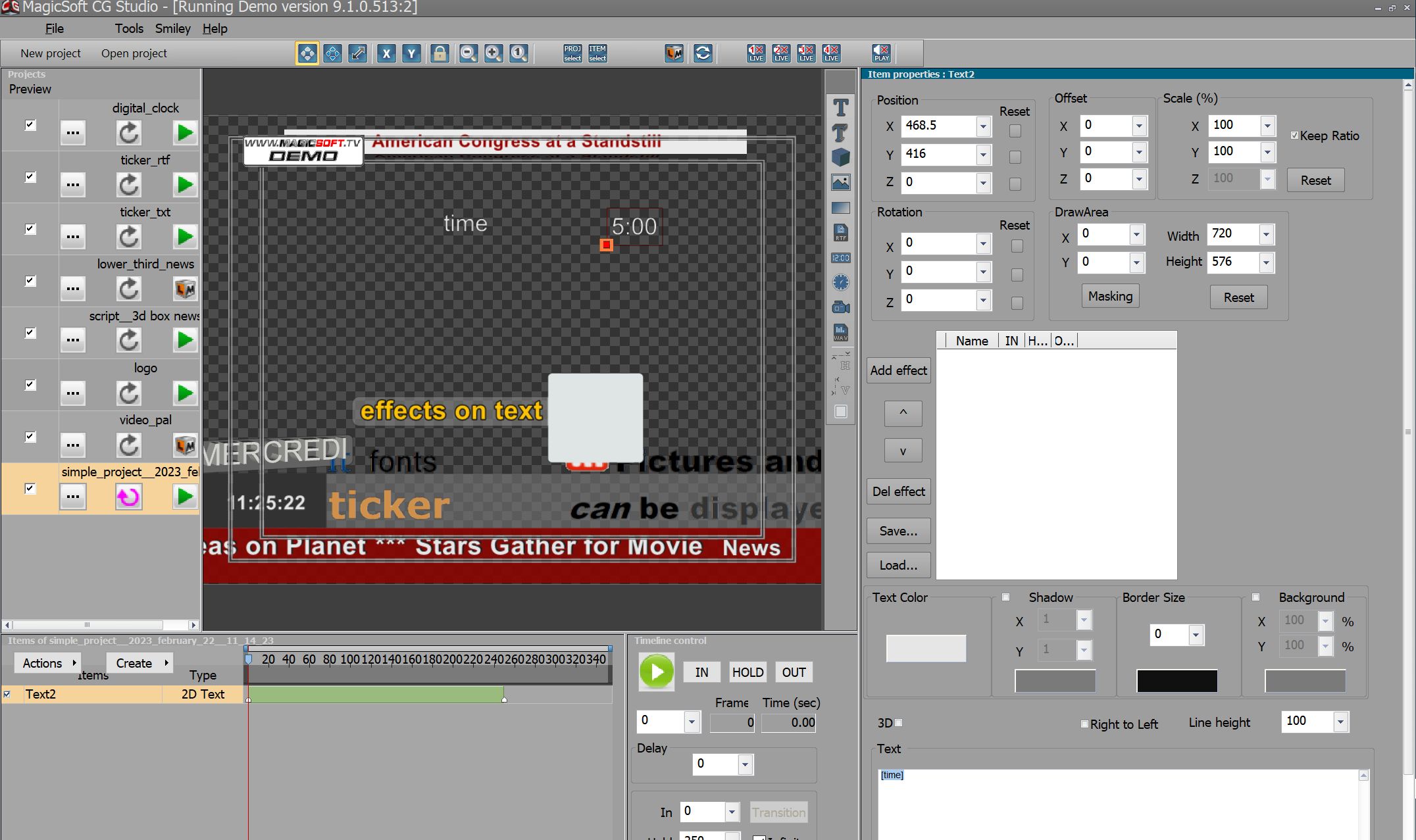The height and width of the screenshot is (840, 1416).
Task: Select the 3D cube object tool
Action: point(840,157)
